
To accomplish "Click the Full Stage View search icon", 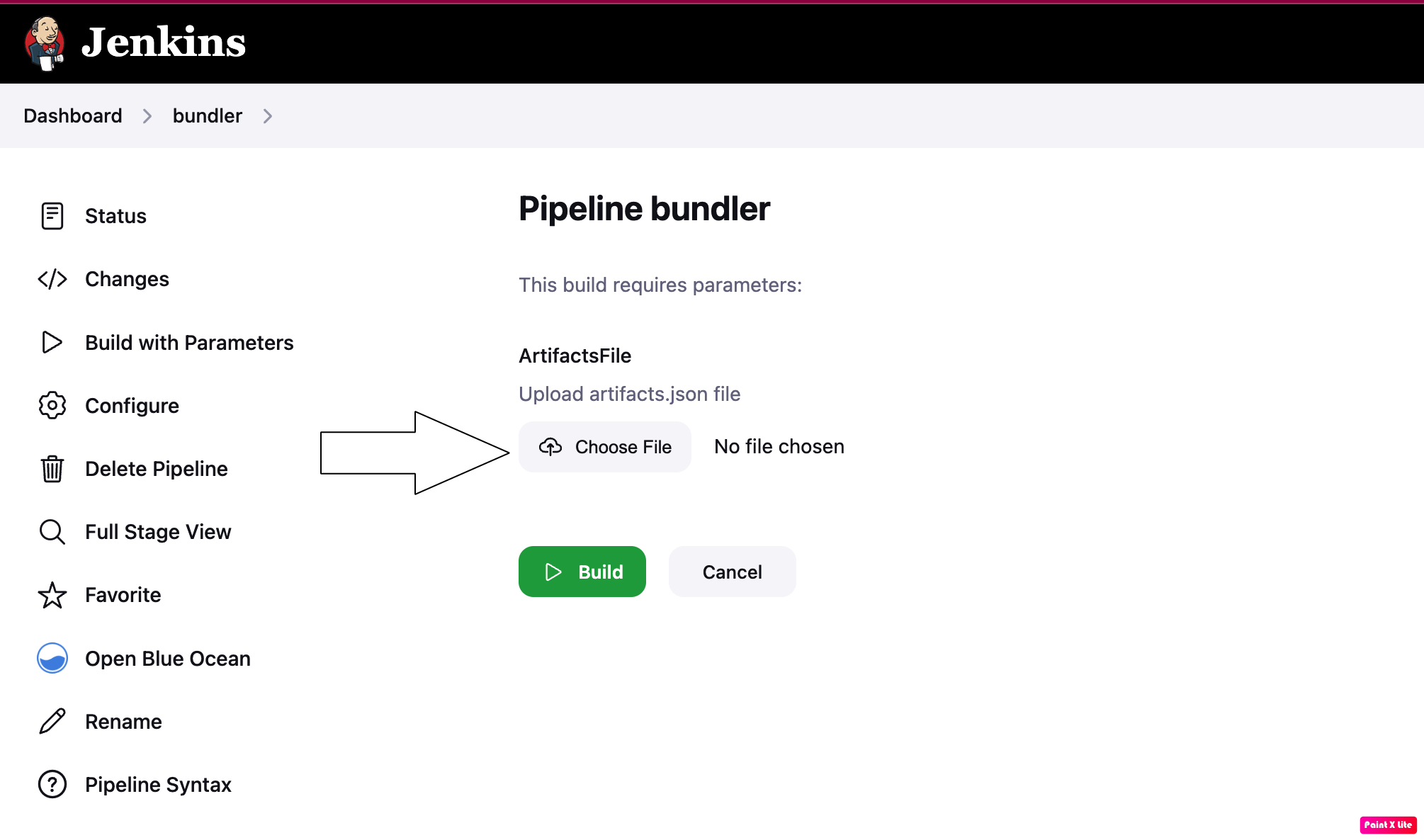I will pos(52,532).
